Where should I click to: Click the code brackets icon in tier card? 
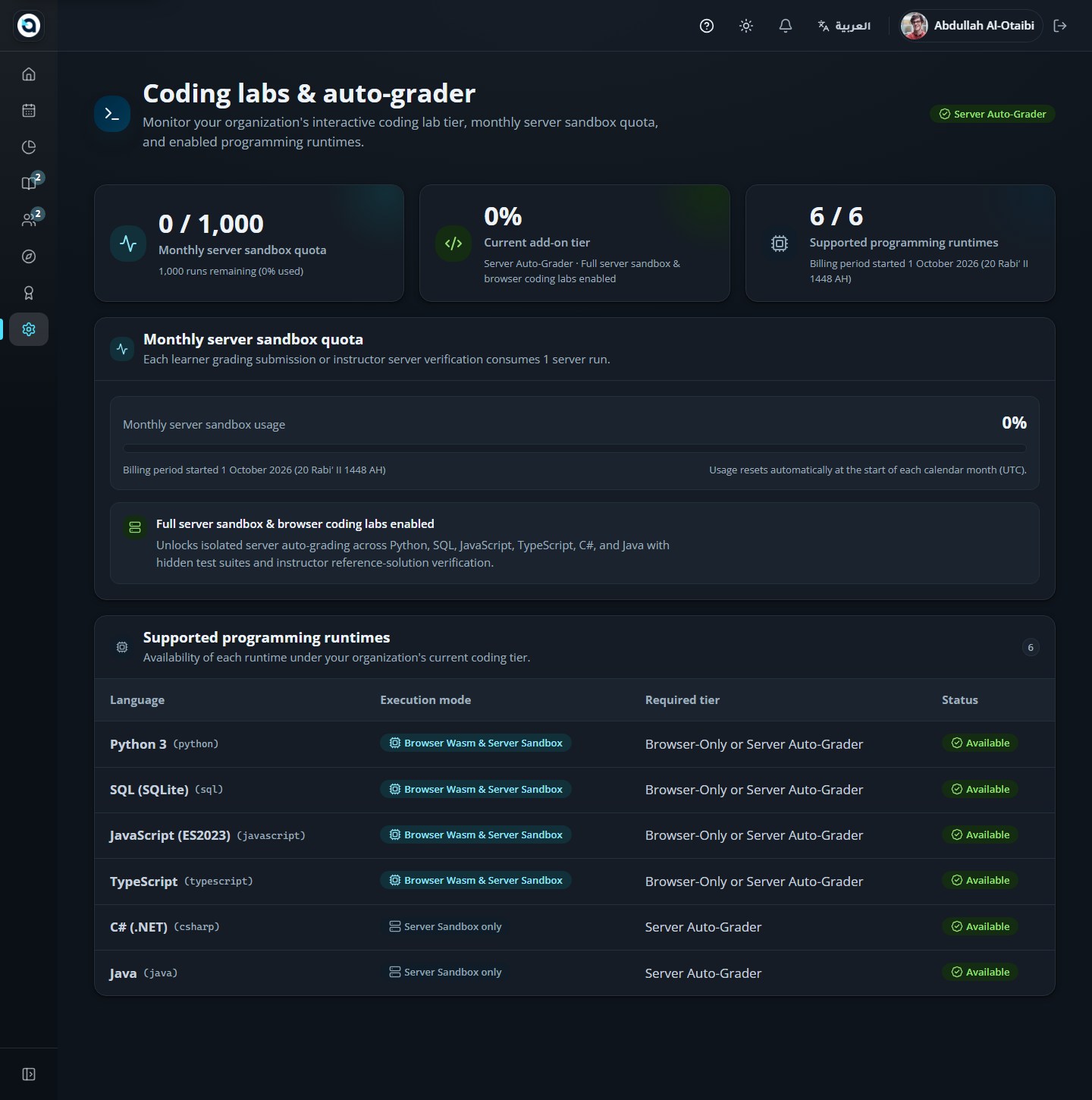[453, 244]
